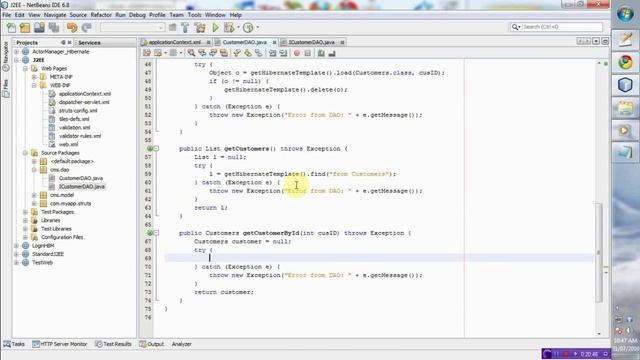Image resolution: width=640 pixels, height=360 pixels.
Task: Switch to the Services panel tab
Action: click(89, 42)
